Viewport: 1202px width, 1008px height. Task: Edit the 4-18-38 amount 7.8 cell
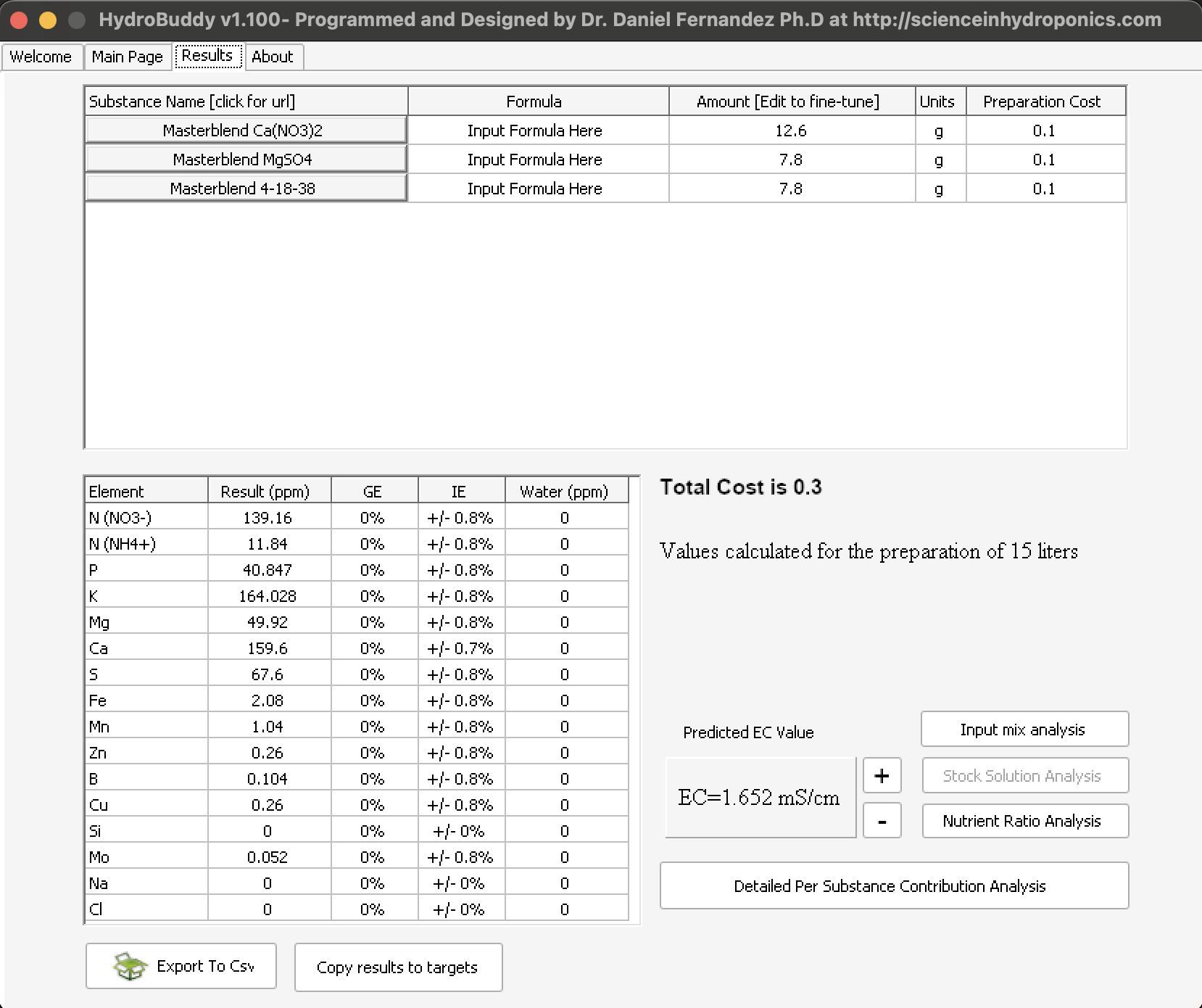[792, 189]
